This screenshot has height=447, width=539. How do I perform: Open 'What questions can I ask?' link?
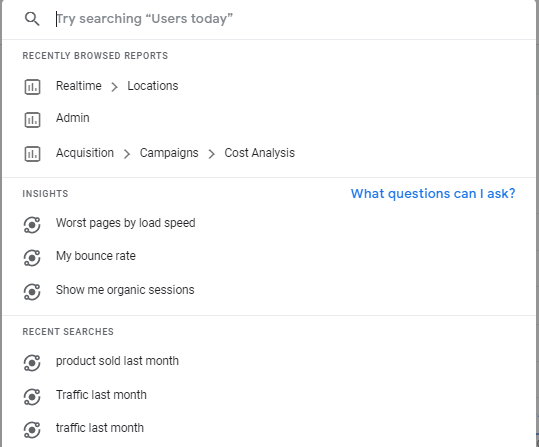tap(433, 194)
